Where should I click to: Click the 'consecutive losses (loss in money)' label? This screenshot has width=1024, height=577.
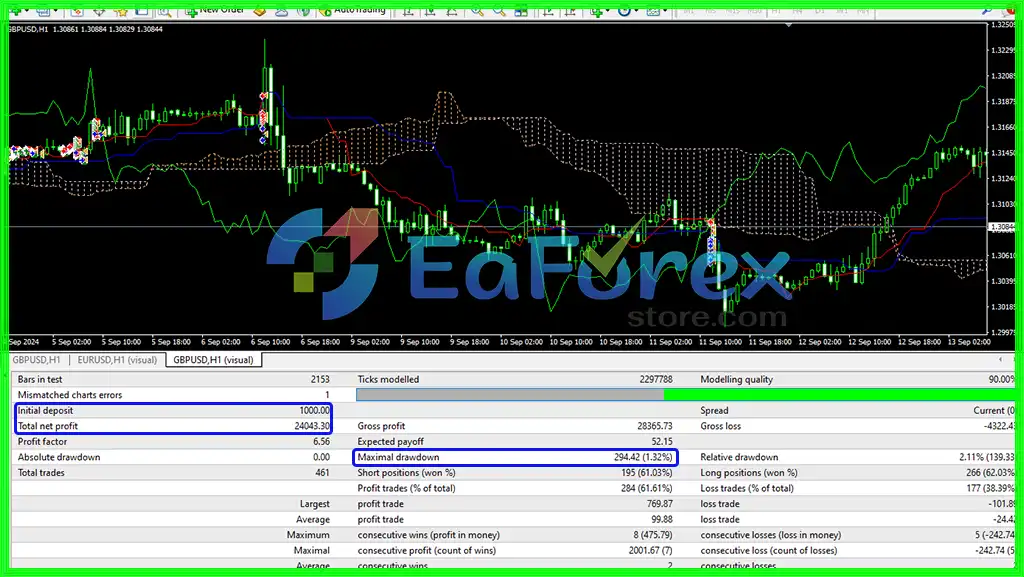click(771, 536)
